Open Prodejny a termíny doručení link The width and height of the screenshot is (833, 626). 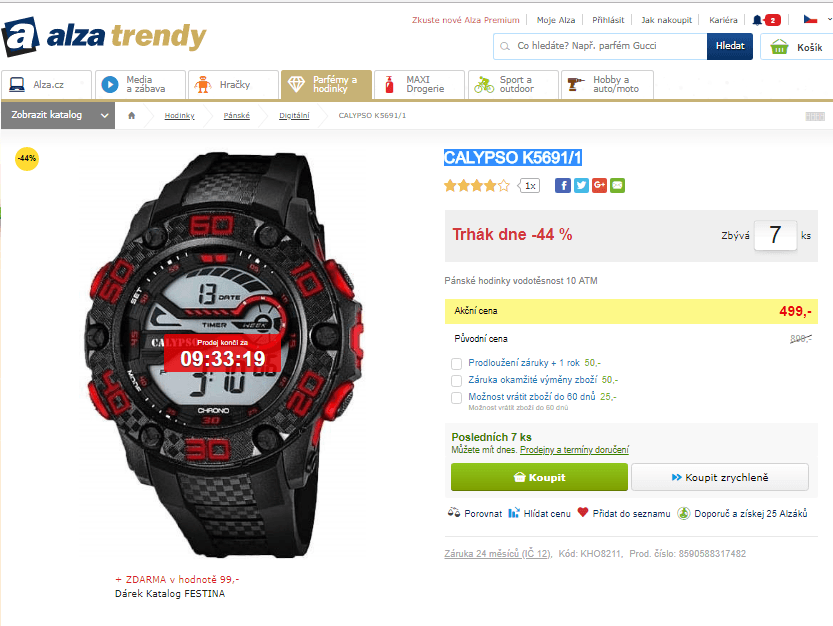coord(574,450)
